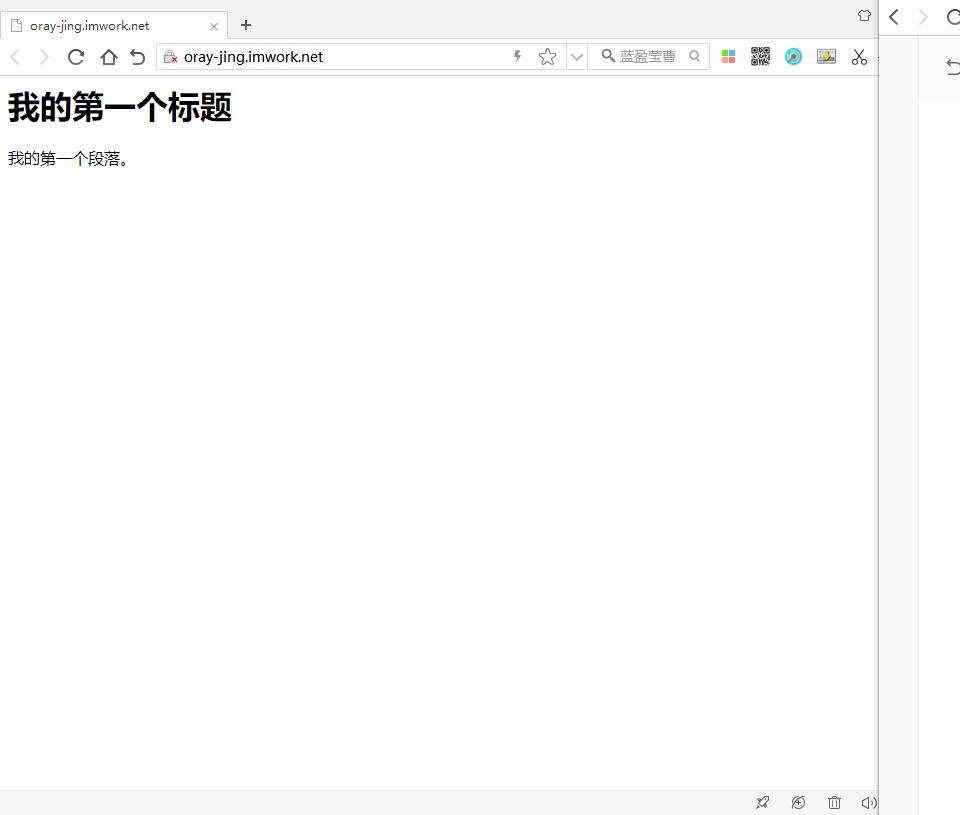Viewport: 960px width, 815px height.
Task: Click the colorful grid extension icon
Action: 728,56
